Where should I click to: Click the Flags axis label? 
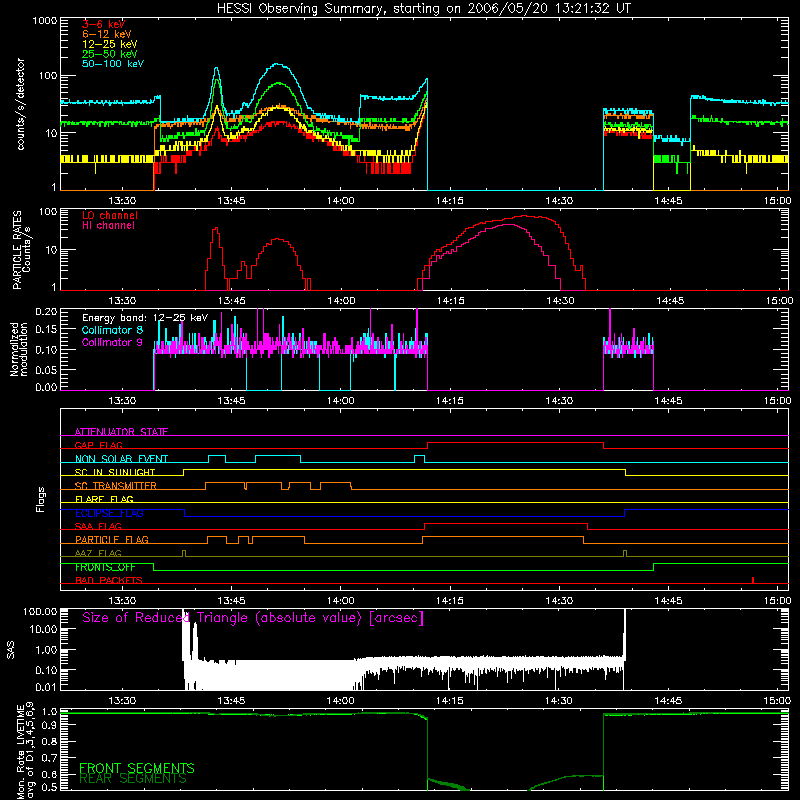coord(41,499)
